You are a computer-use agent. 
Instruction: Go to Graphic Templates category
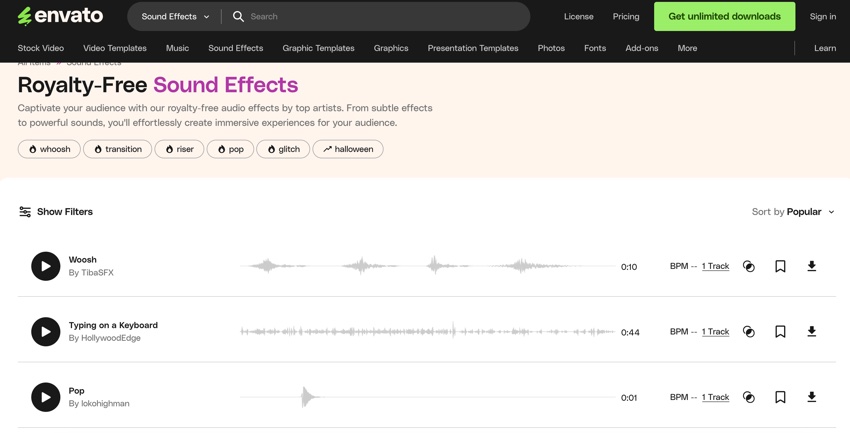(x=318, y=48)
